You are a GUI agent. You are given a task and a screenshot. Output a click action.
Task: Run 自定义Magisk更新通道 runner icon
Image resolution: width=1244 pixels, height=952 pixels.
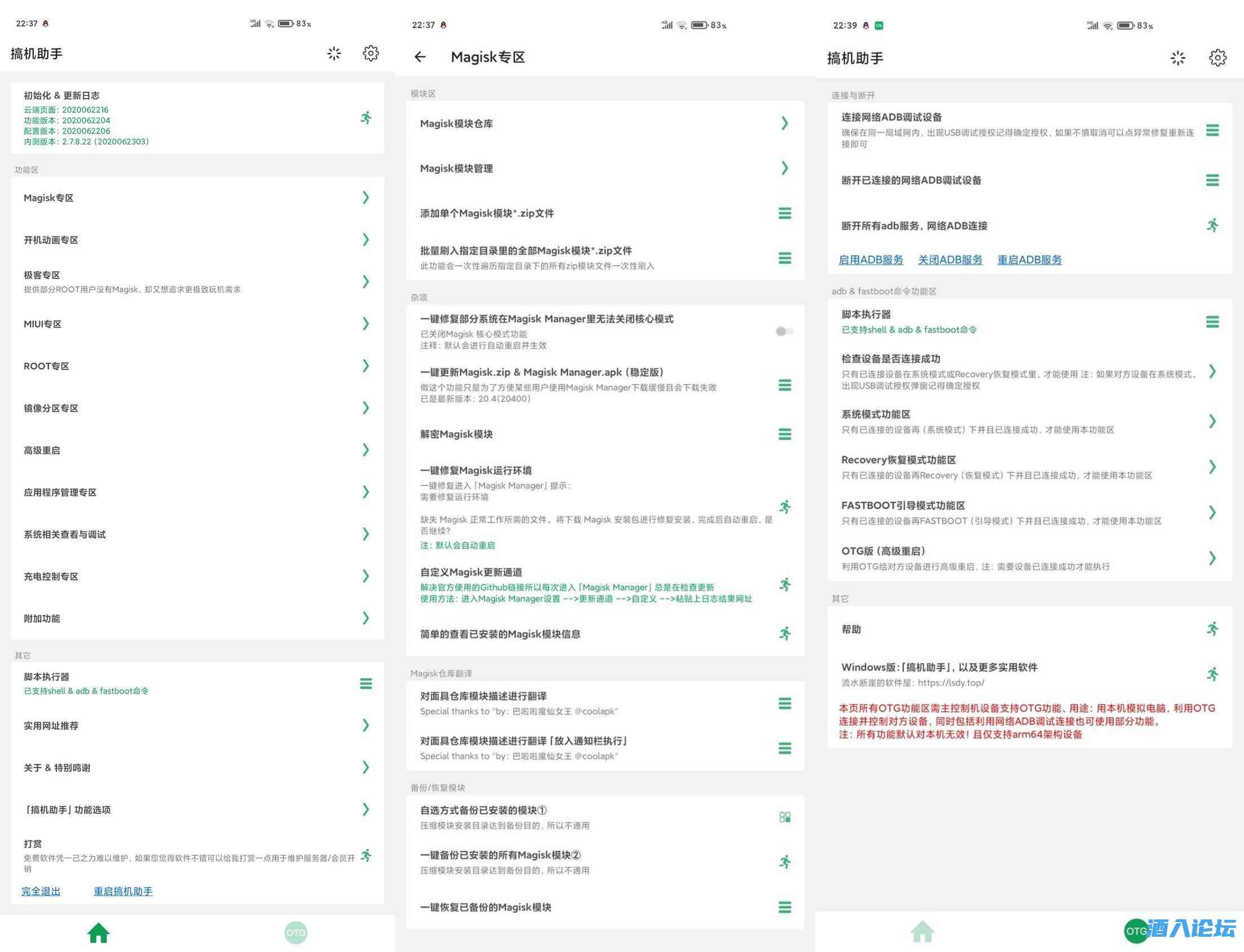[785, 584]
